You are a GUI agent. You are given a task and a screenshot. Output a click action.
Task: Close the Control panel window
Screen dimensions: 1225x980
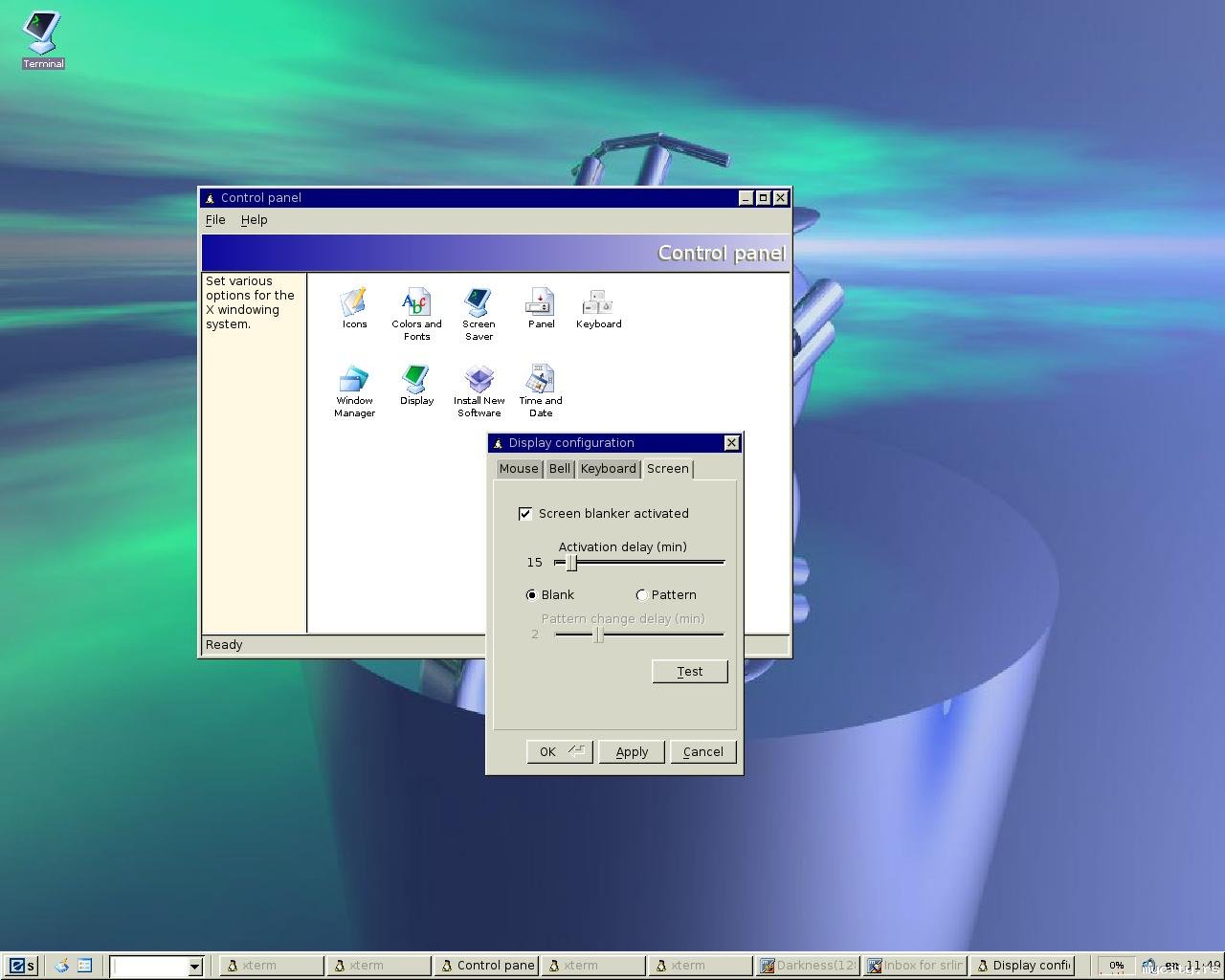(781, 198)
